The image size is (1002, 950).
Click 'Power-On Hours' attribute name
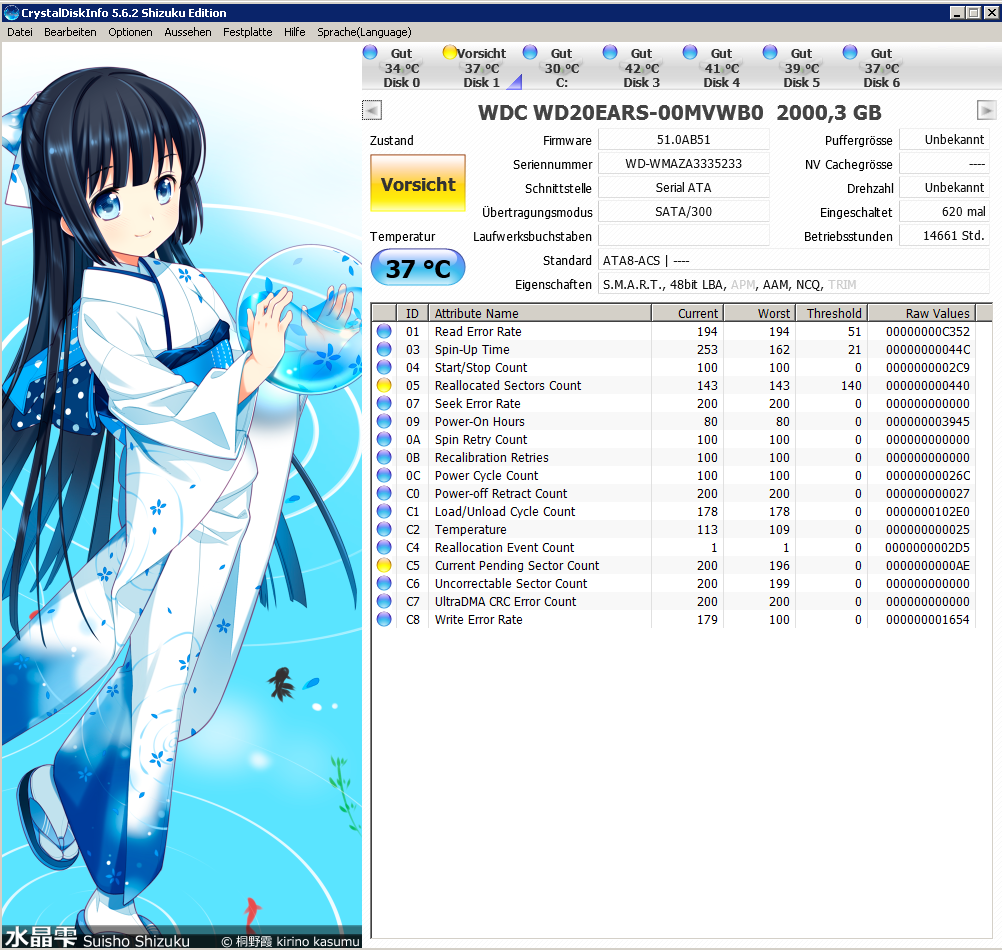(x=479, y=422)
